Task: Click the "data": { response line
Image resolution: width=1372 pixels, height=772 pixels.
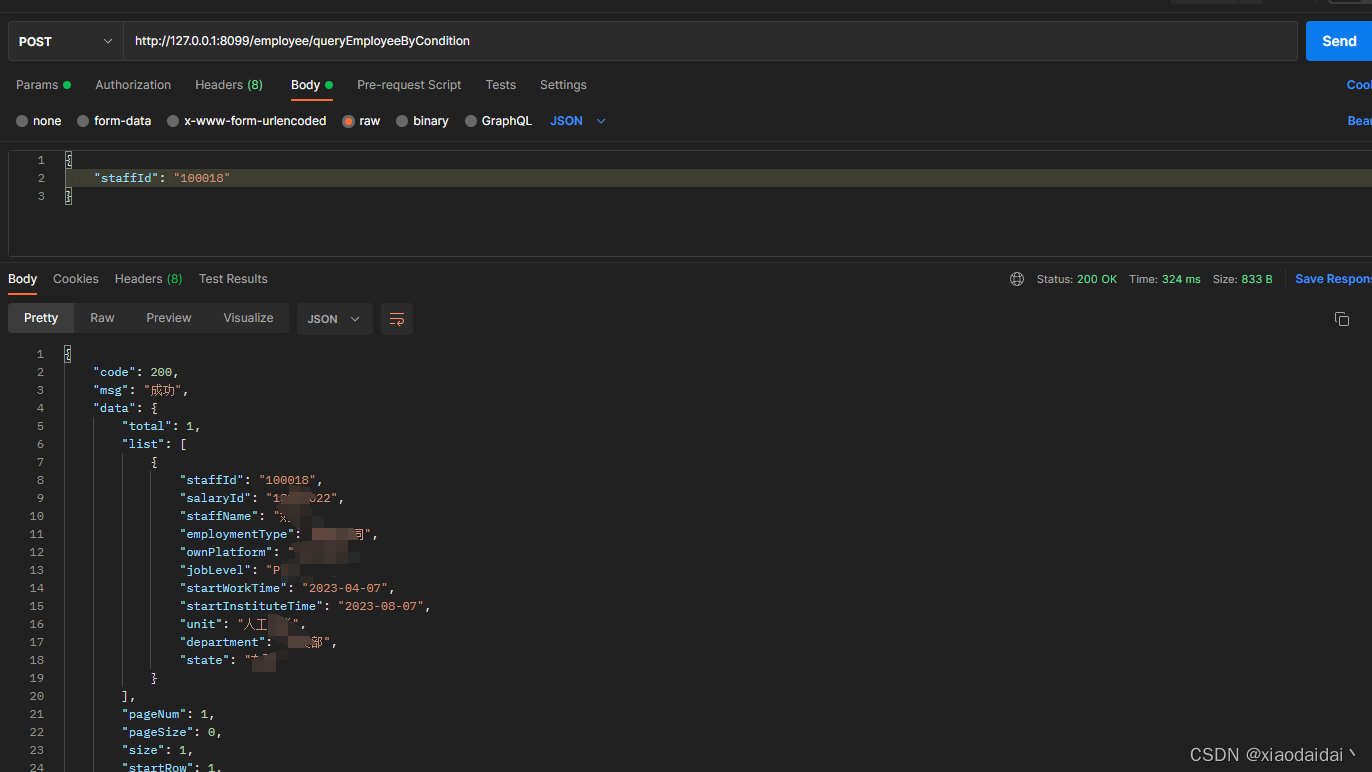Action: [125, 408]
